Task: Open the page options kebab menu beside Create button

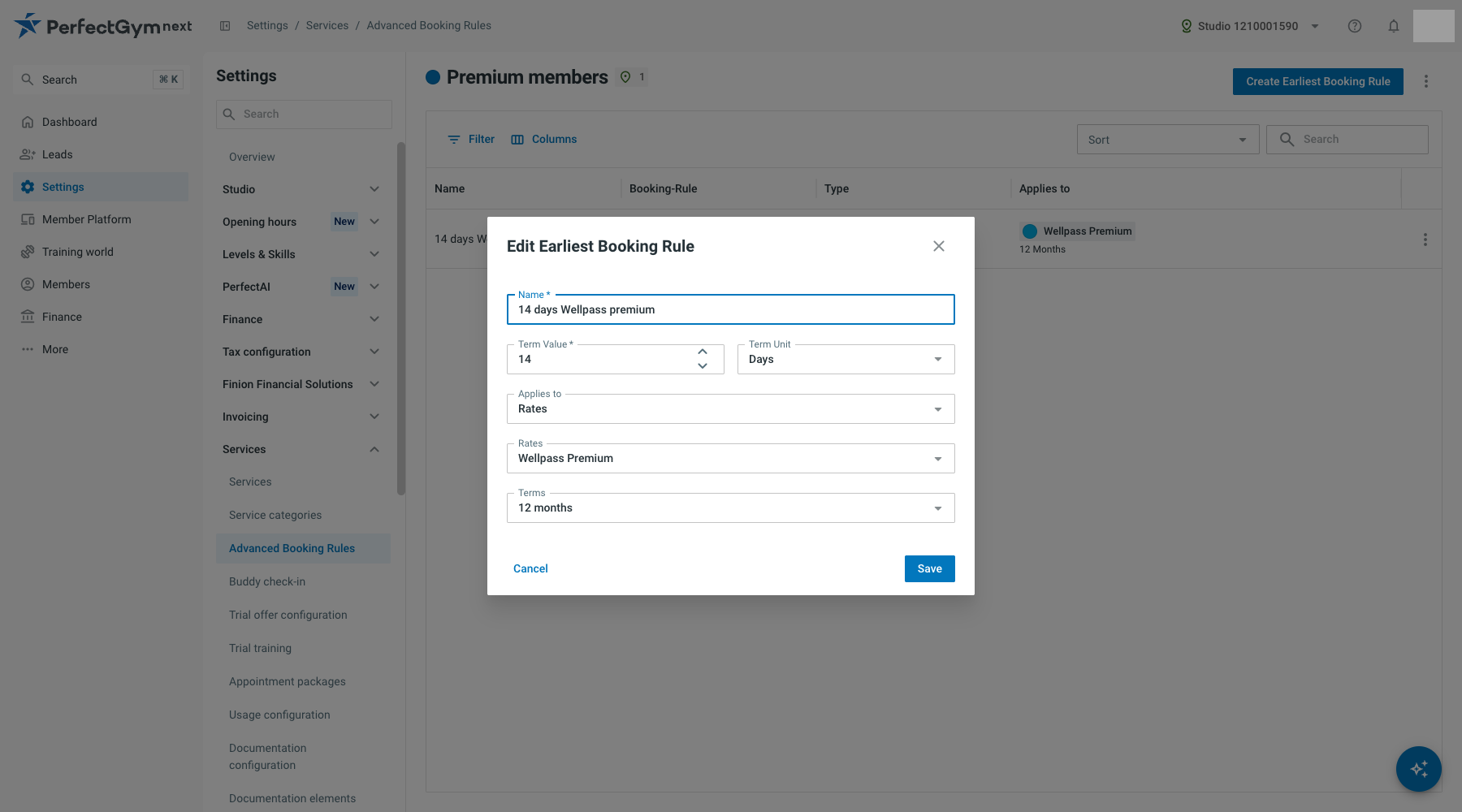Action: click(x=1425, y=81)
